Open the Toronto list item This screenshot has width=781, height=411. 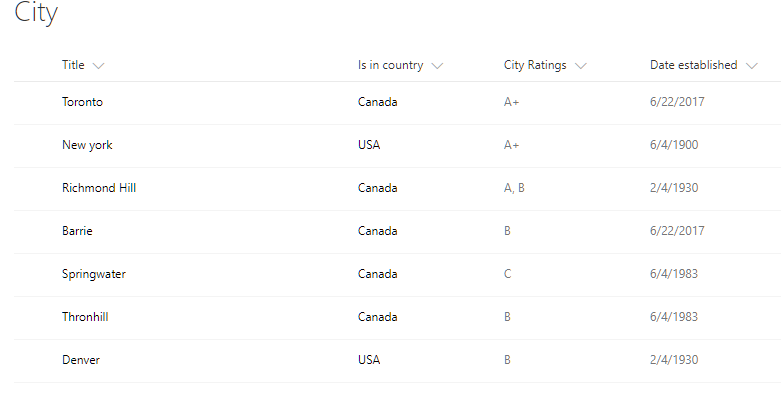tap(82, 102)
